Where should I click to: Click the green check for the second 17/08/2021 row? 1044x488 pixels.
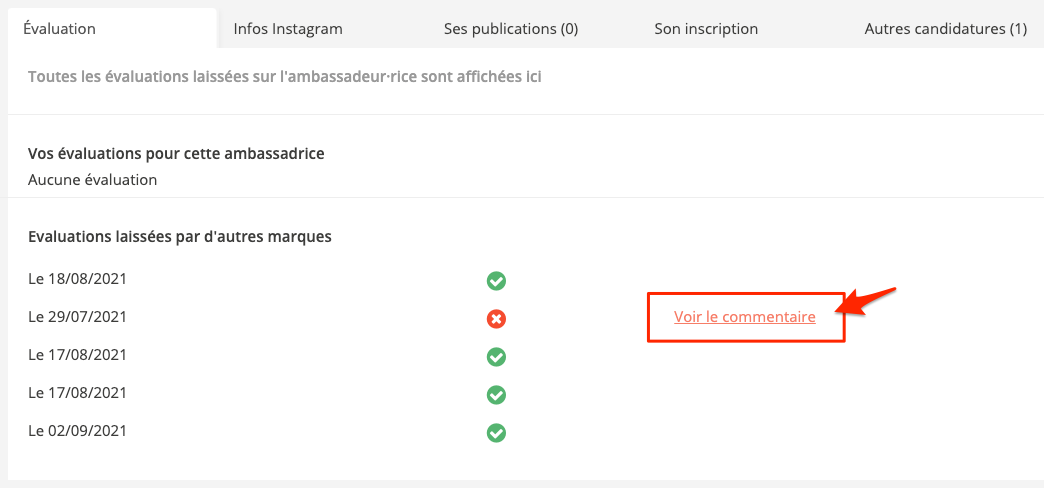pos(496,395)
